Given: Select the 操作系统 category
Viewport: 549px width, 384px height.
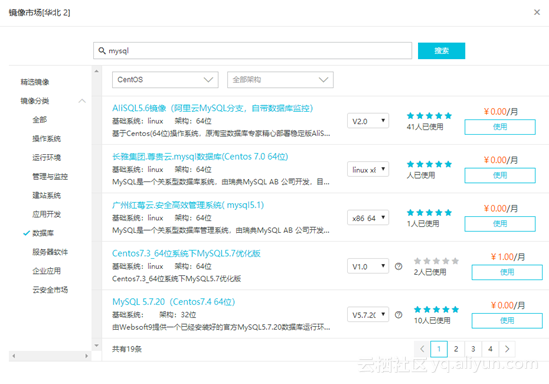Looking at the screenshot, I should [47, 139].
